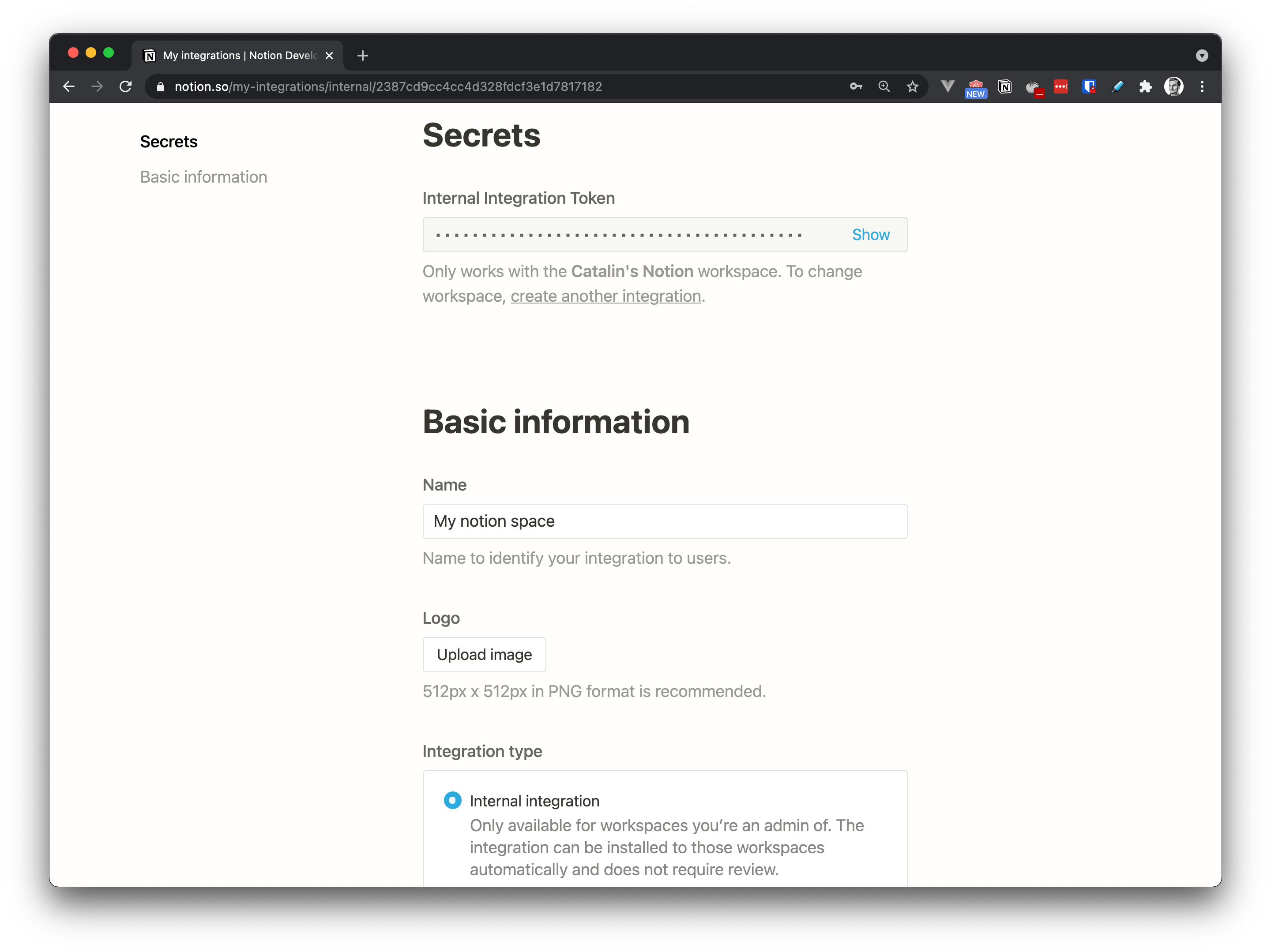The image size is (1271, 952).
Task: Select Secrets in the sidebar navigation
Action: [x=168, y=142]
